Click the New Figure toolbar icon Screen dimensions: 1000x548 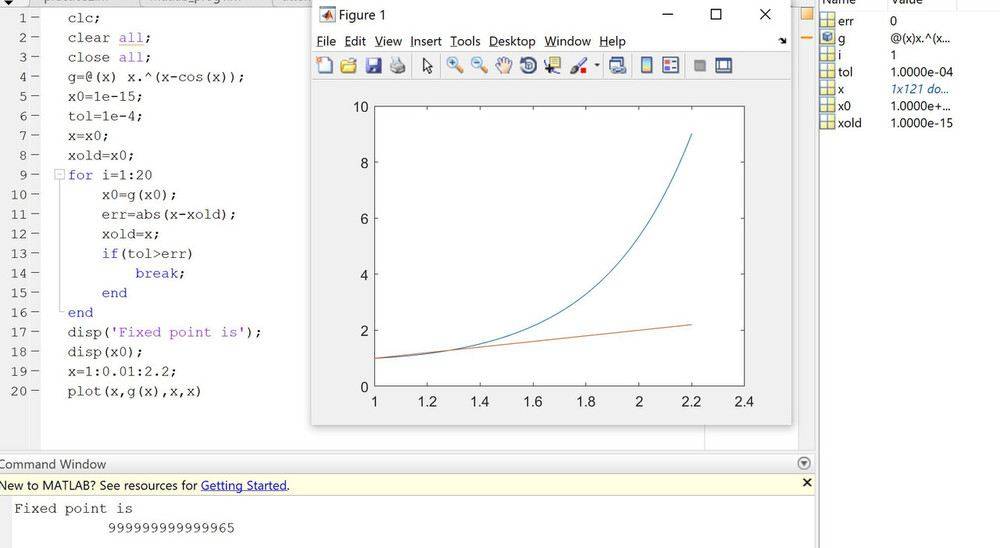coord(325,66)
